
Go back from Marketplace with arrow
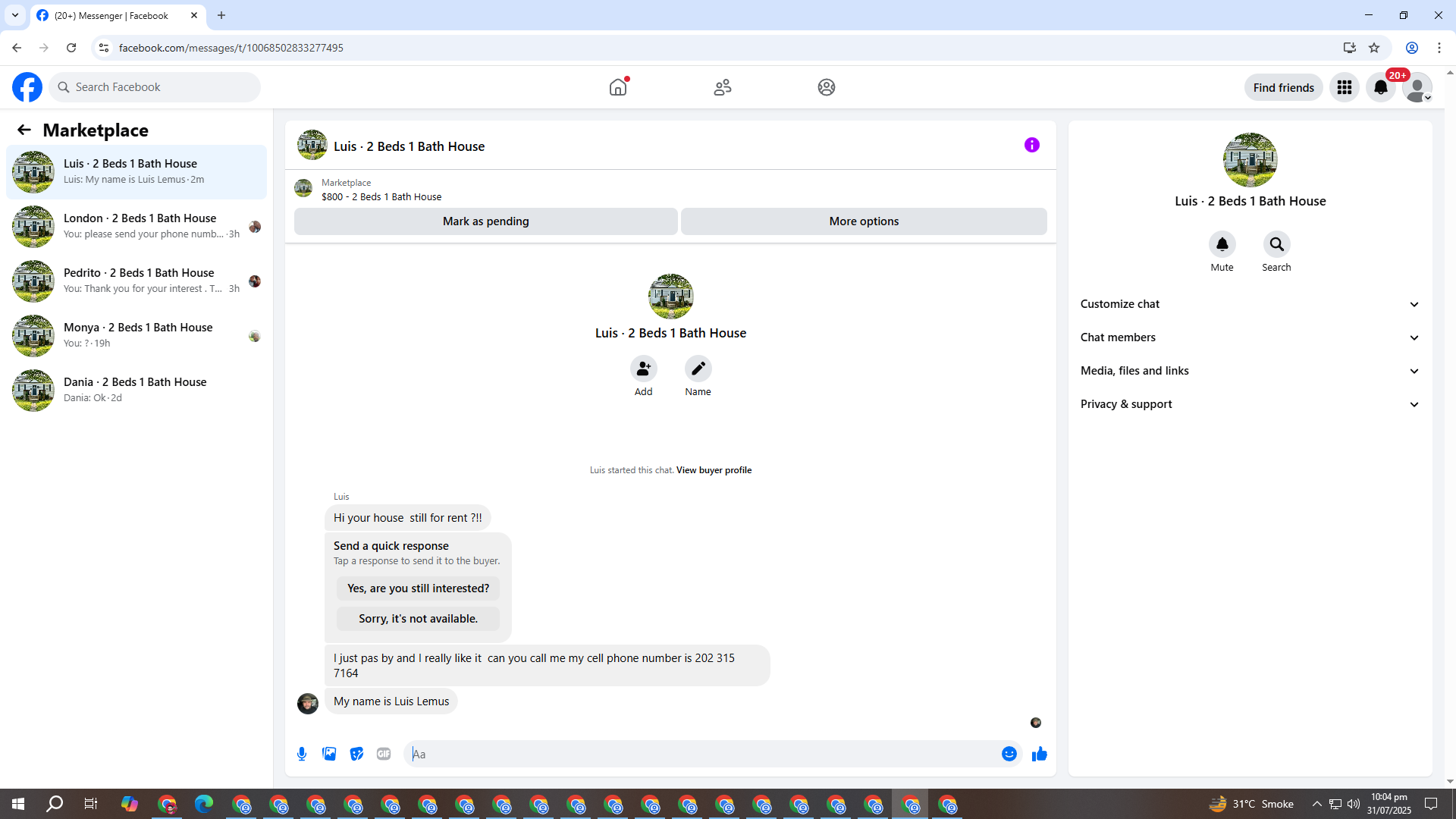click(x=24, y=130)
